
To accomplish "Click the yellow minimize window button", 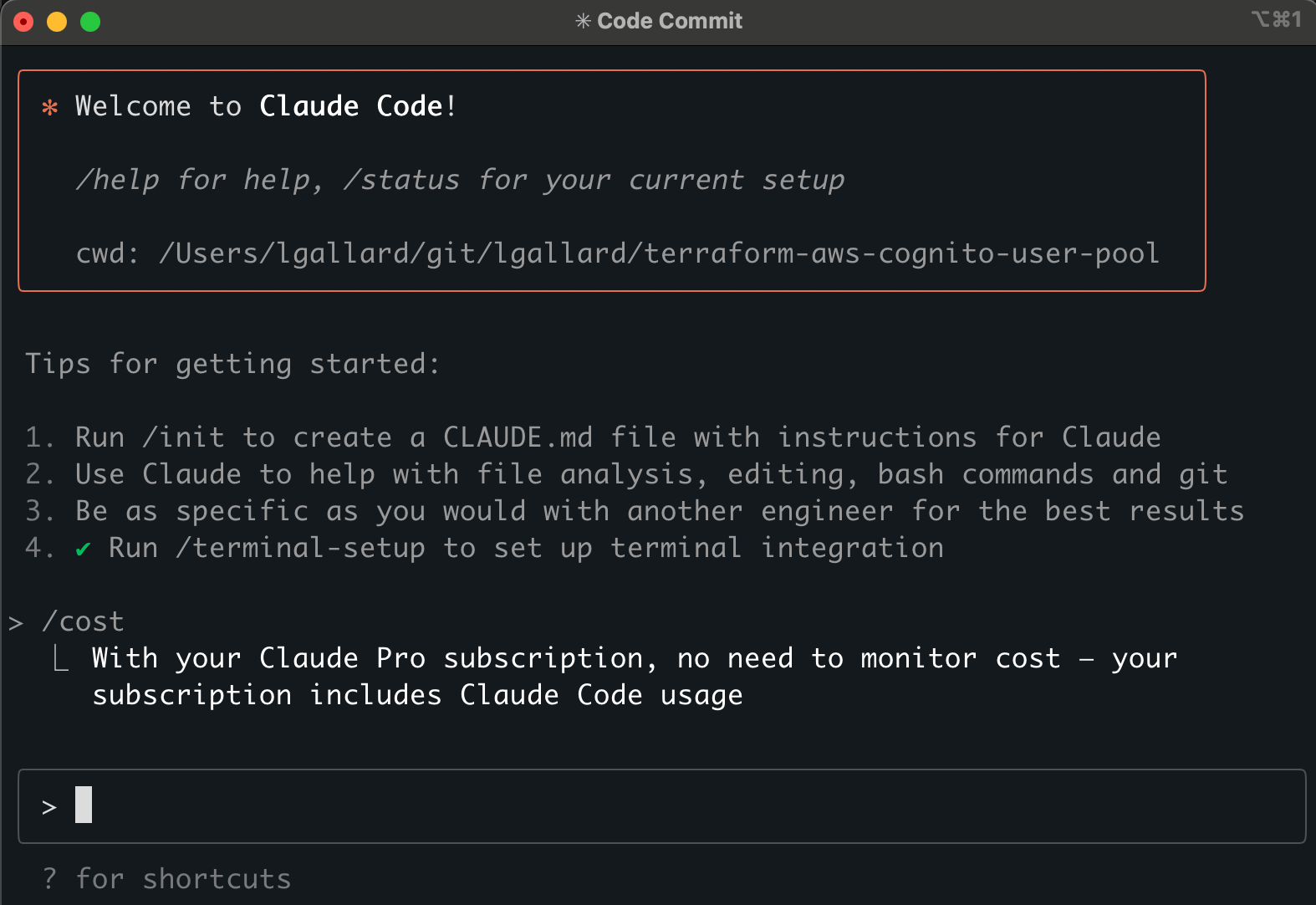I will click(x=57, y=22).
